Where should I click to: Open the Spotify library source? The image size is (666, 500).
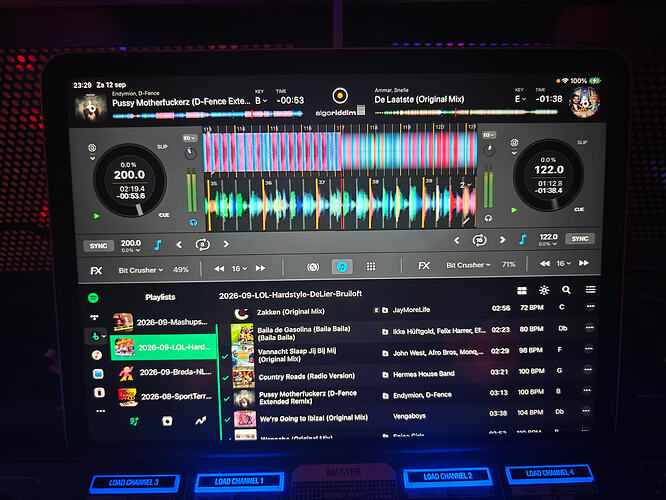[x=93, y=298]
